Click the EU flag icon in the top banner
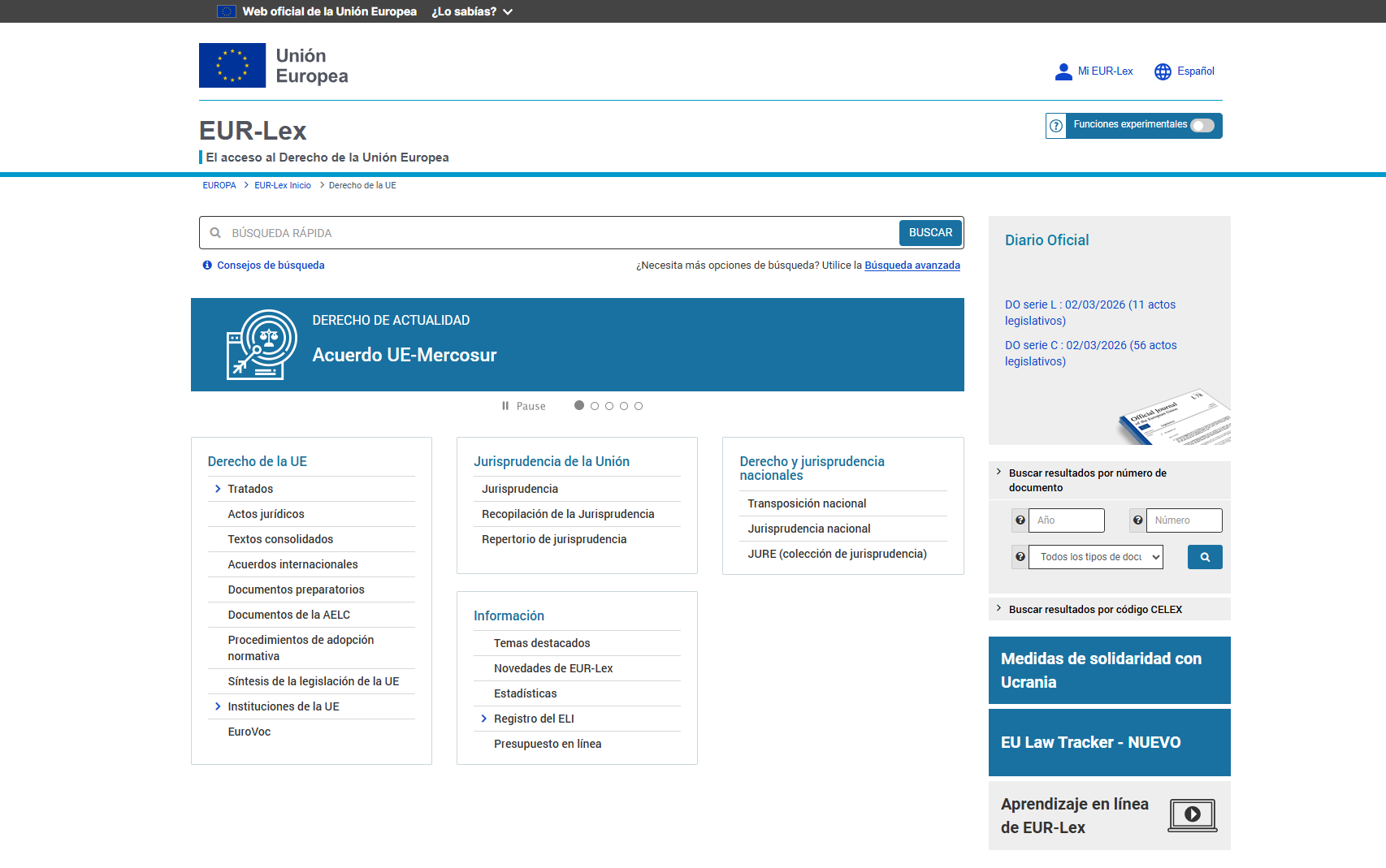Screen dimensions: 1386x868 coord(226,11)
